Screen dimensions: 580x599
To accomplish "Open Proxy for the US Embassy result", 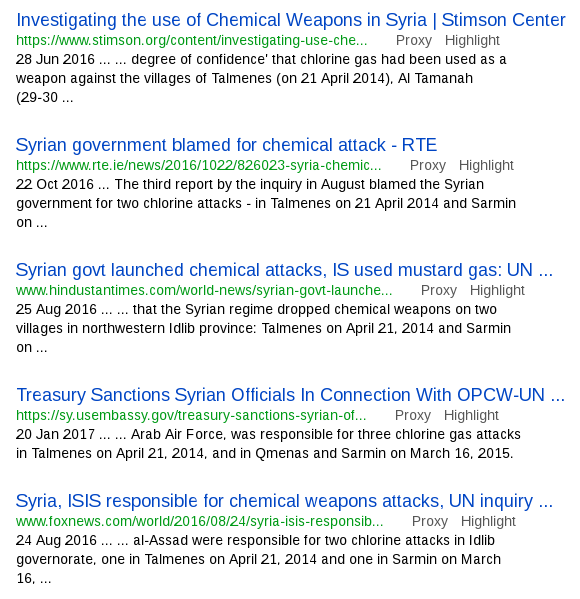I will coord(413,415).
